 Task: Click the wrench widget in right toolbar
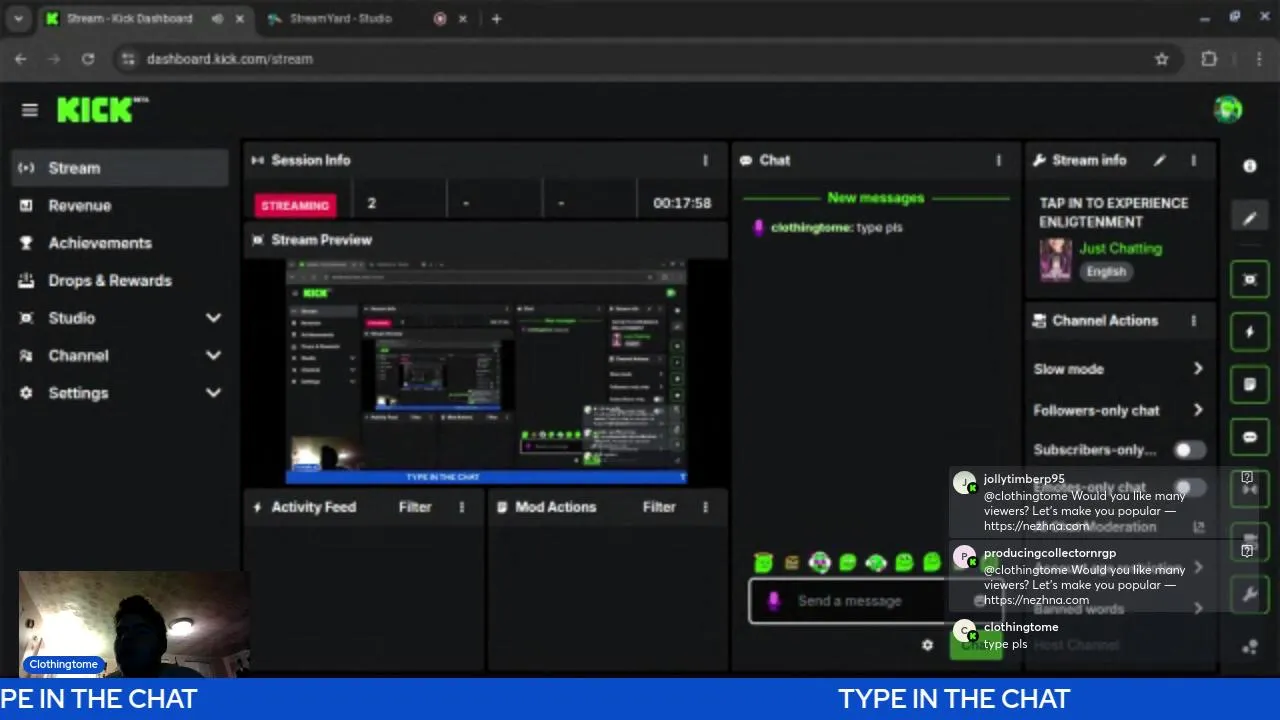click(x=1249, y=595)
